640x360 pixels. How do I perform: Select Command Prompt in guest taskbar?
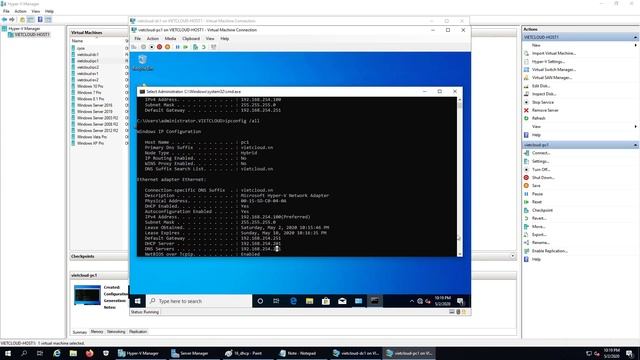[x=374, y=301]
